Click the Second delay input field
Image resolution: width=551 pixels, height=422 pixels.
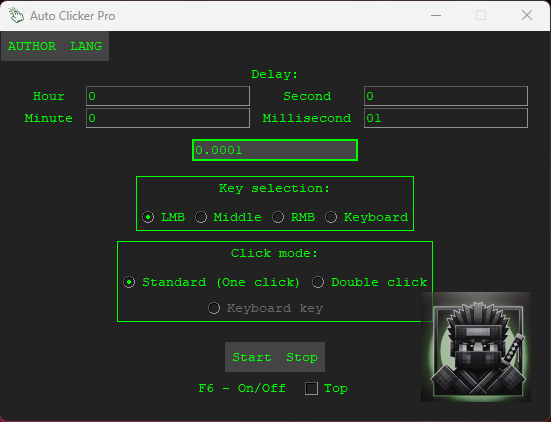pyautogui.click(x=446, y=96)
